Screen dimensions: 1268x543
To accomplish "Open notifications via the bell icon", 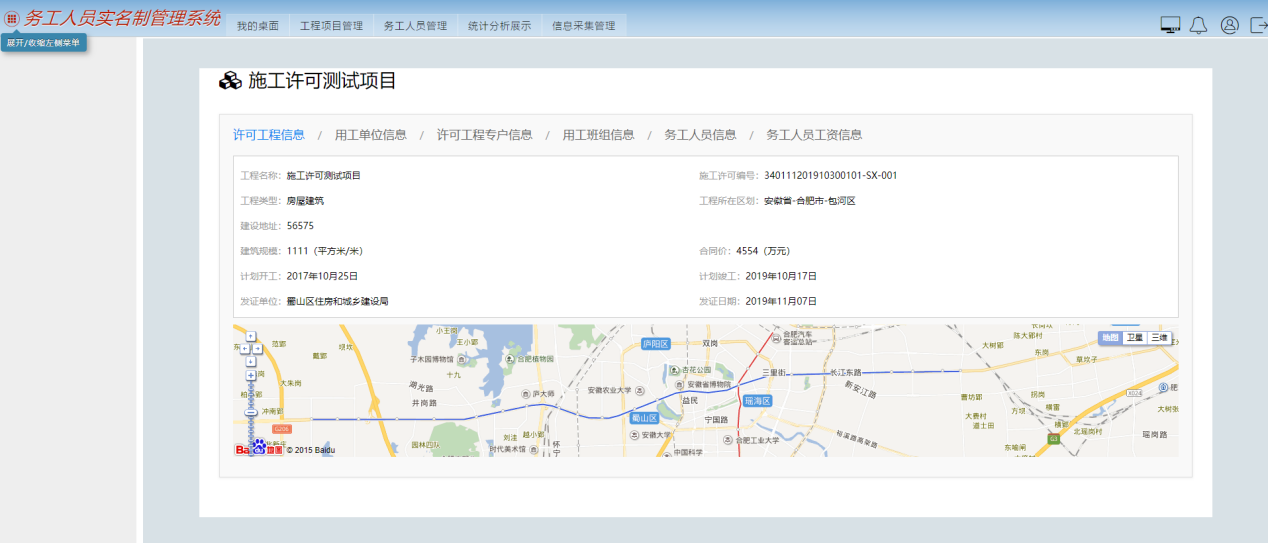I will (x=1199, y=25).
